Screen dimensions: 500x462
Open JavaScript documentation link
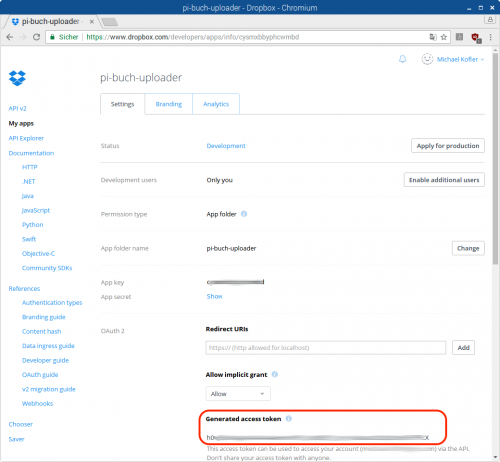(36, 210)
